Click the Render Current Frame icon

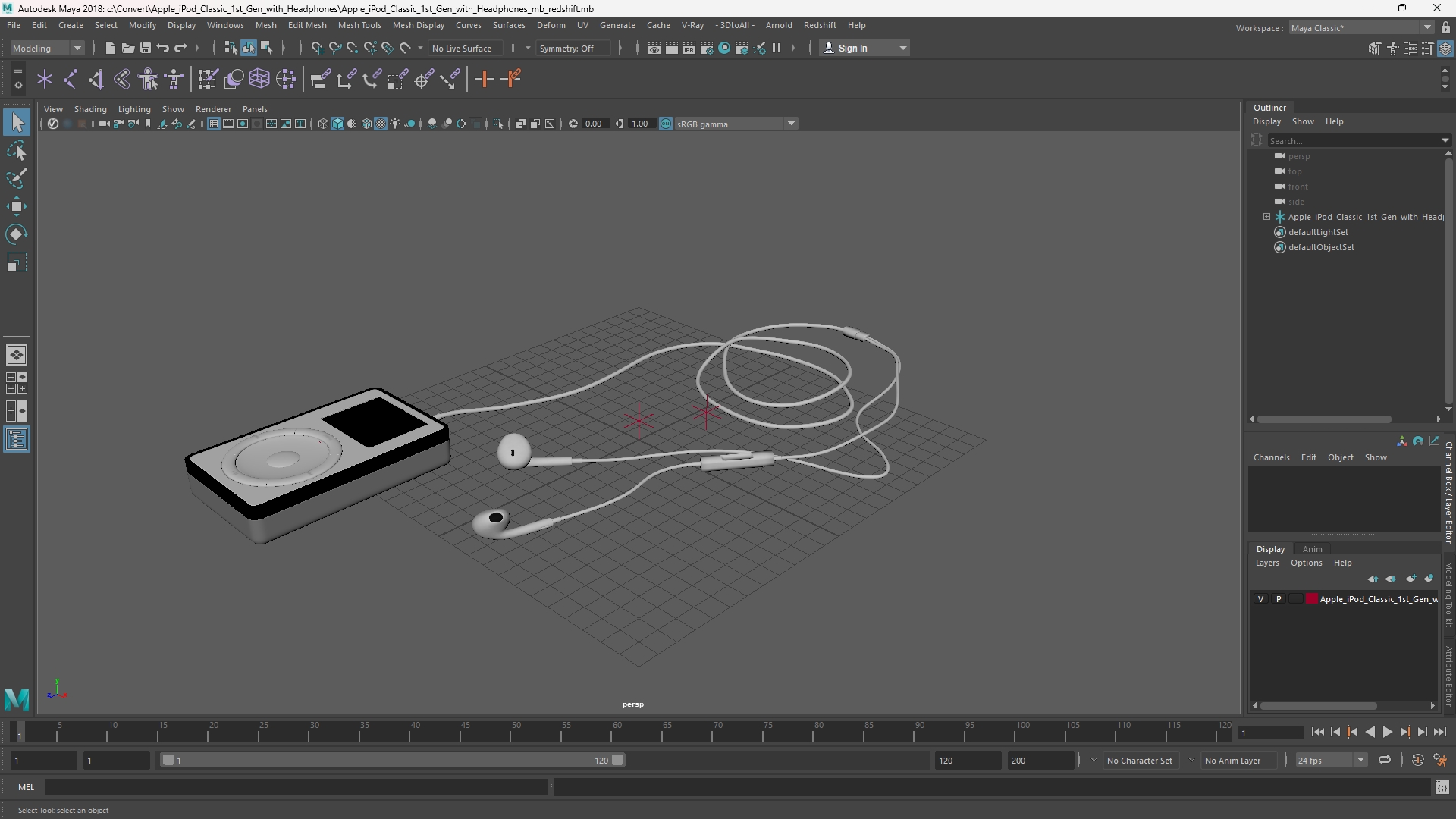tap(671, 48)
